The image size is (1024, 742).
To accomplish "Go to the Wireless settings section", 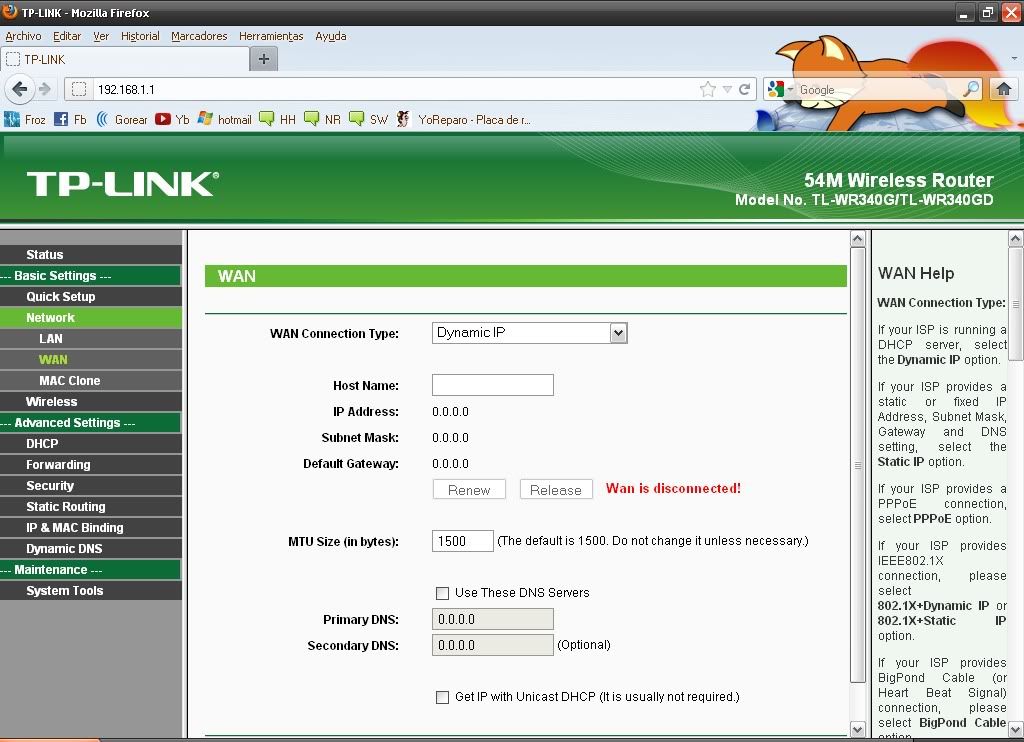I will pos(51,402).
